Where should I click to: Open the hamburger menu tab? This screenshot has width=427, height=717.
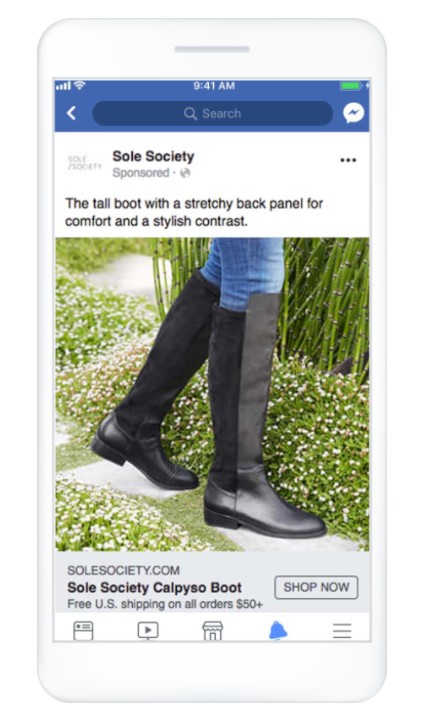(342, 631)
